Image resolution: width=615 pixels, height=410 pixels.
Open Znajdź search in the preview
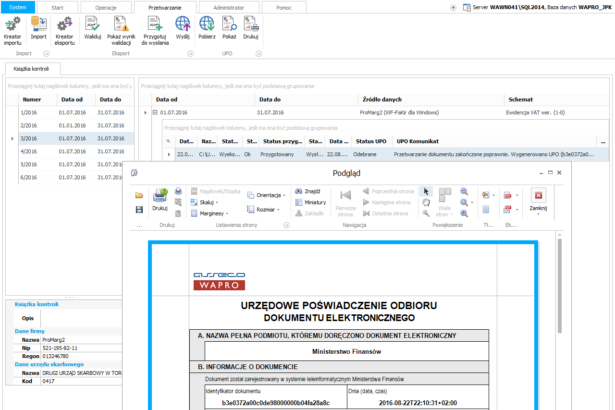click(308, 191)
